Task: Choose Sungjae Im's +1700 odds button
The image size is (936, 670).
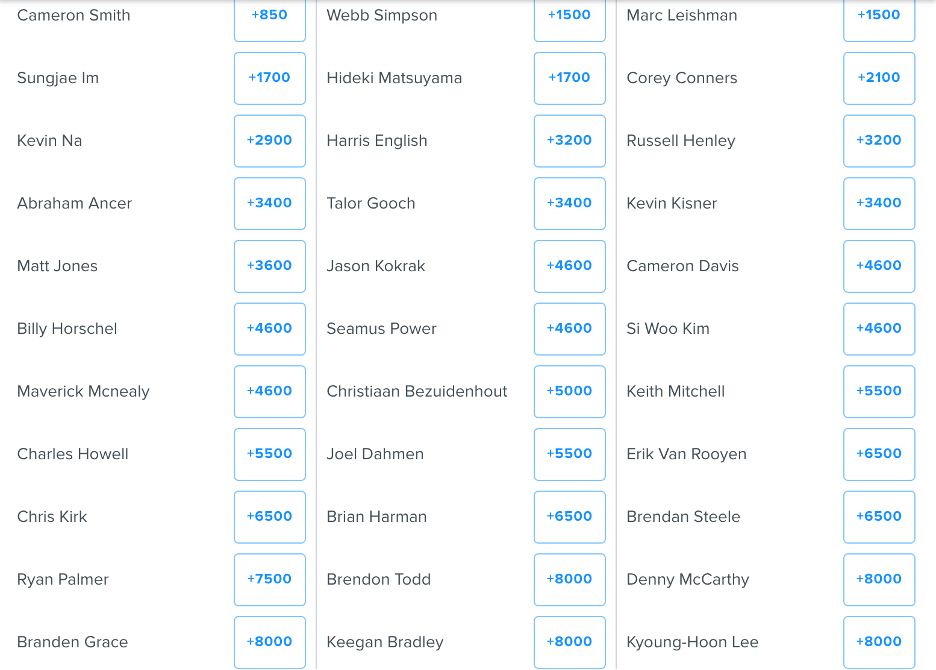Action: pos(270,78)
